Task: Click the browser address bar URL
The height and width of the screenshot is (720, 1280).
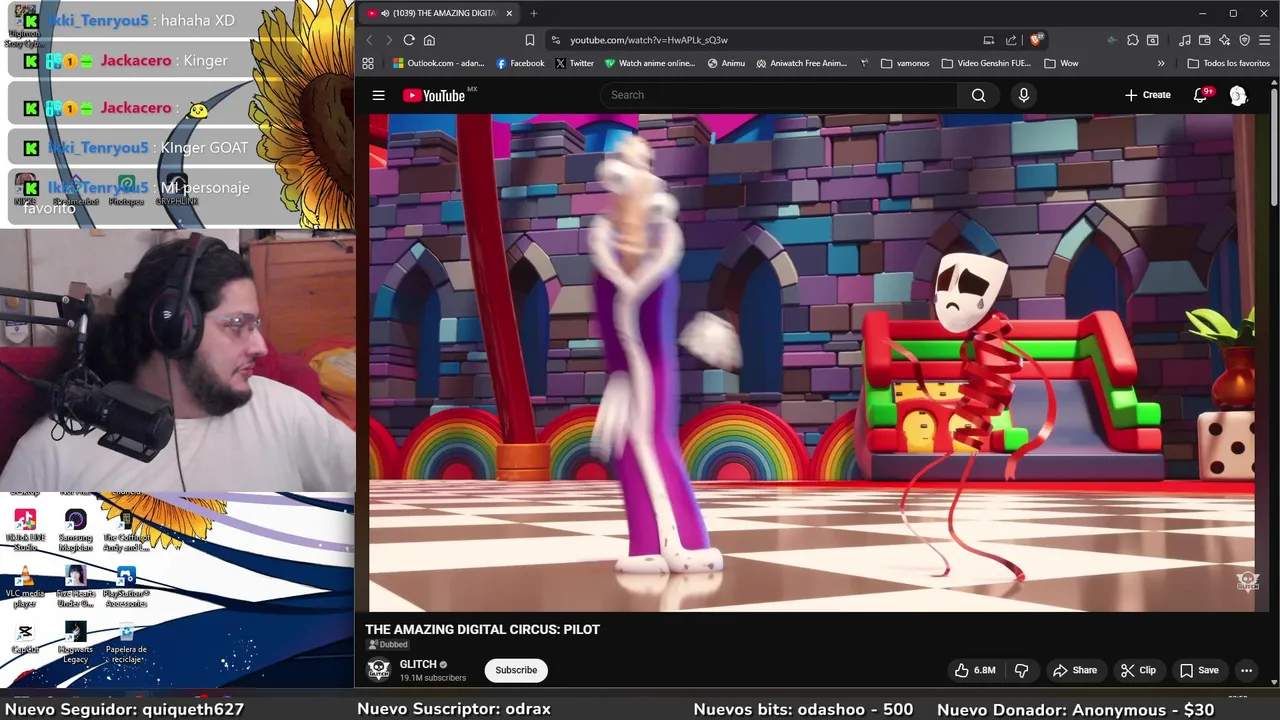Action: point(649,40)
